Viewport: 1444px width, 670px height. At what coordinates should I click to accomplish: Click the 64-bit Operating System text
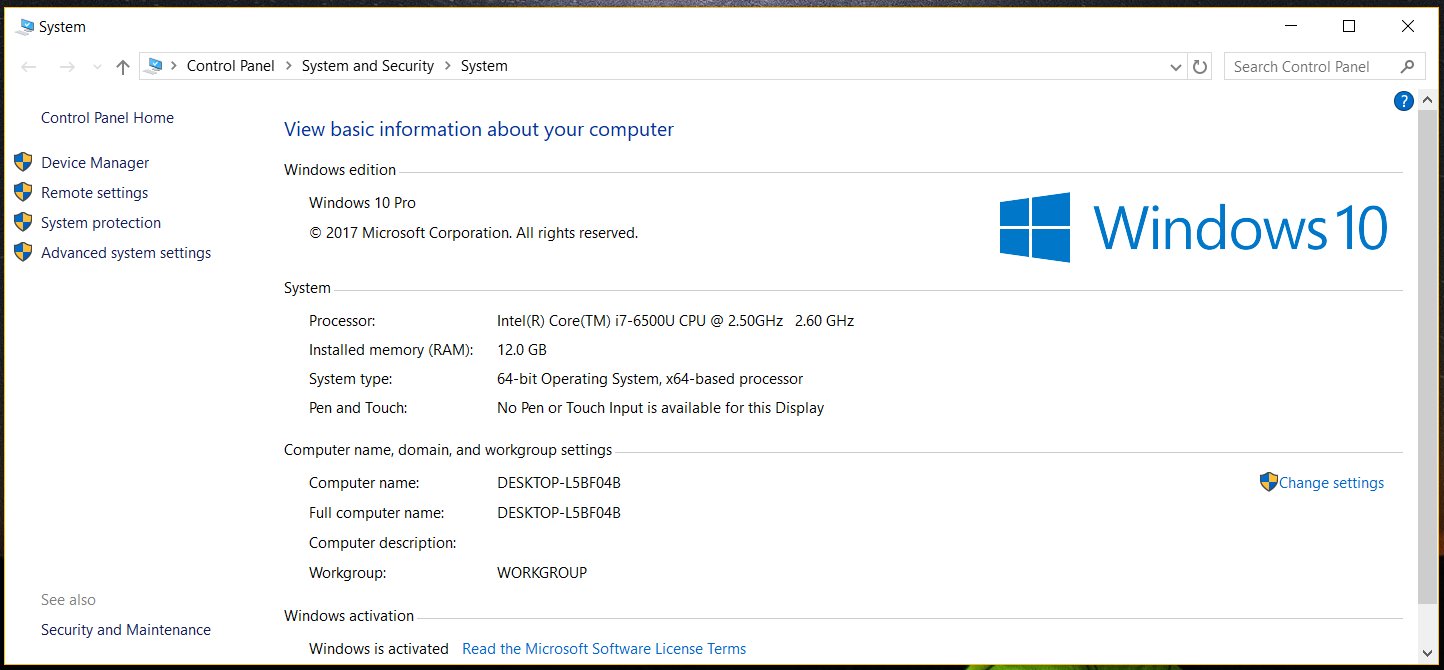650,379
